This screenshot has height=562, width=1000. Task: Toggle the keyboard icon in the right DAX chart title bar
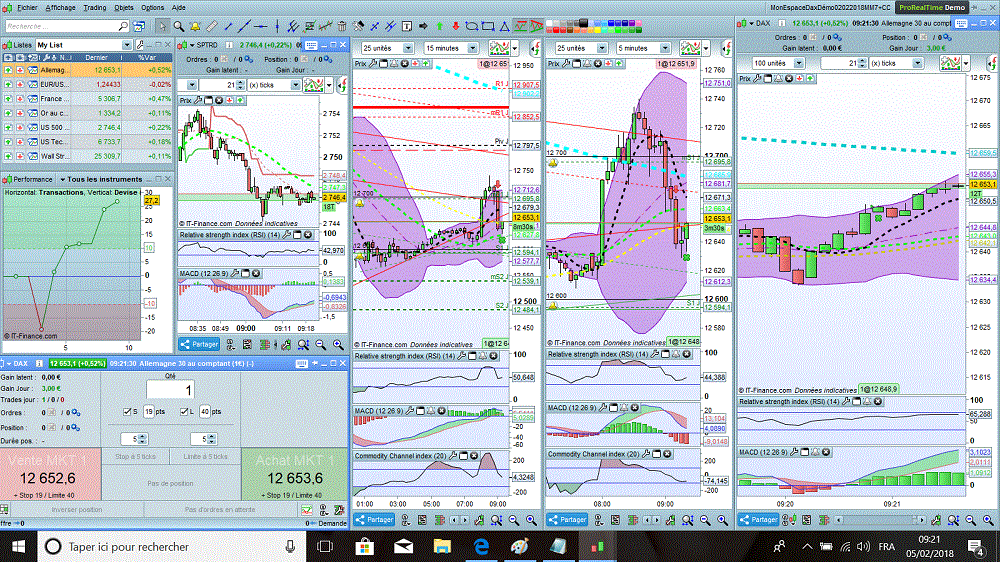coord(962,23)
